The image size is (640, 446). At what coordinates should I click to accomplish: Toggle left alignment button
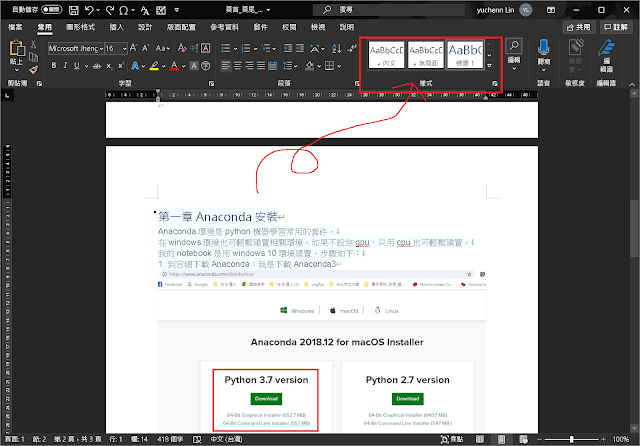coord(226,66)
